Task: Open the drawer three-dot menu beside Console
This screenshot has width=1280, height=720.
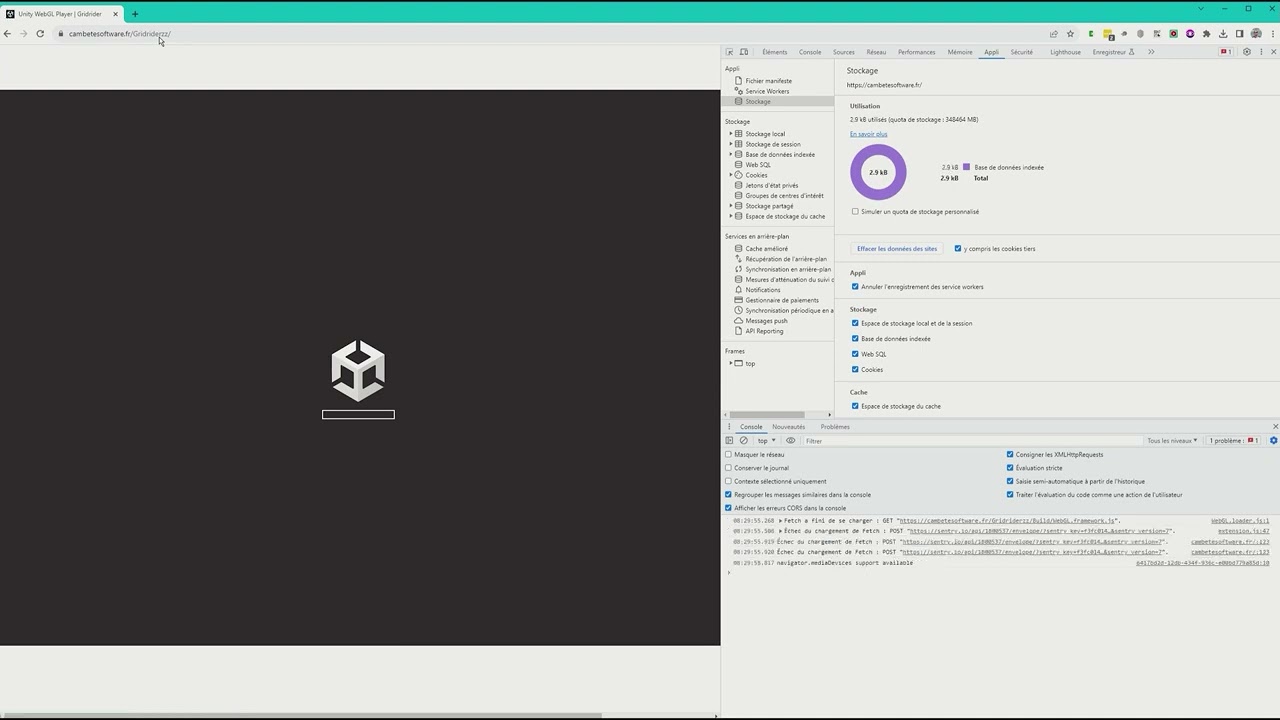Action: click(729, 427)
